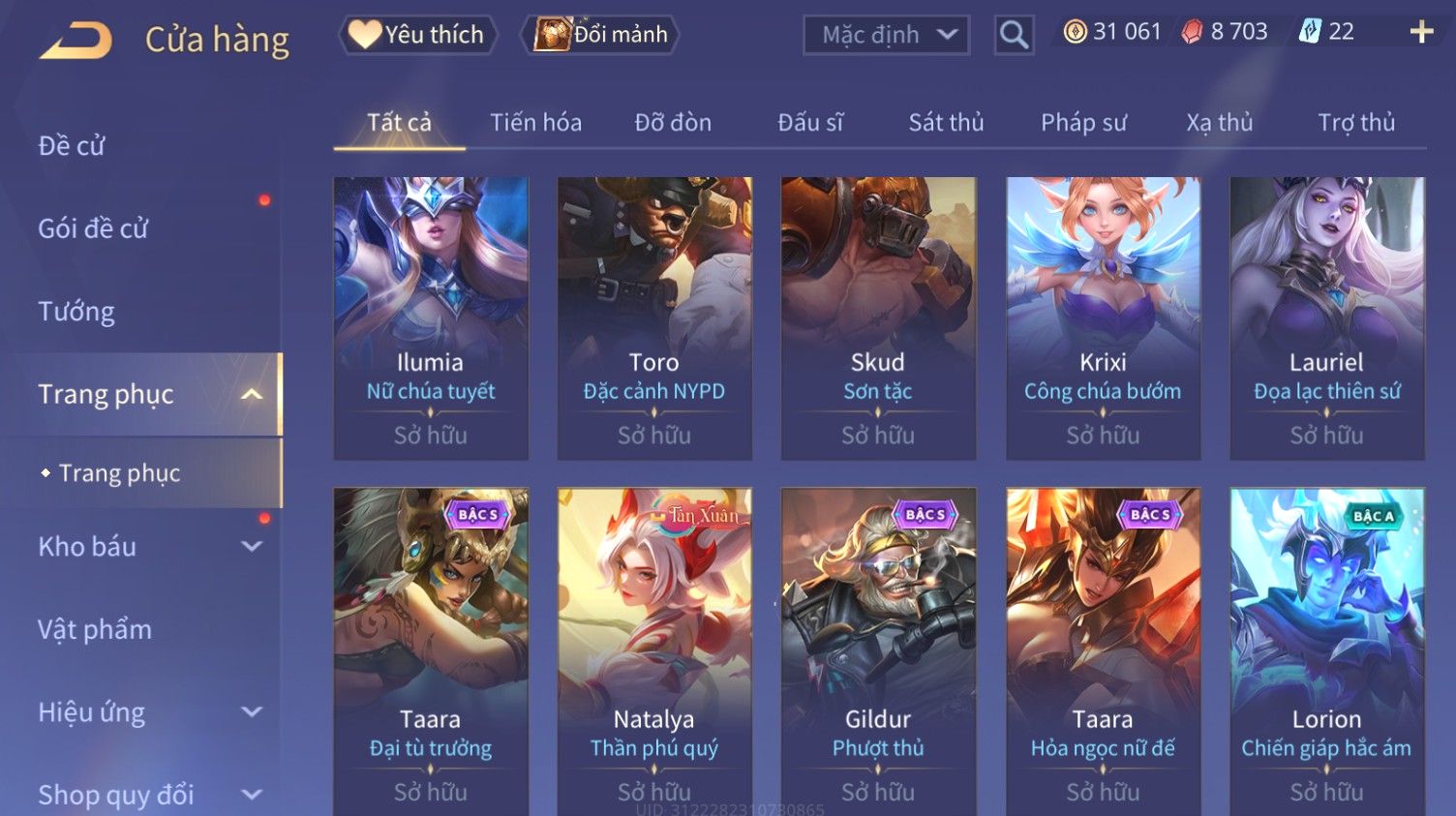This screenshot has height=816, width=1456.
Task: Expand the Kho báu sidebar section
Action: pyautogui.click(x=252, y=546)
